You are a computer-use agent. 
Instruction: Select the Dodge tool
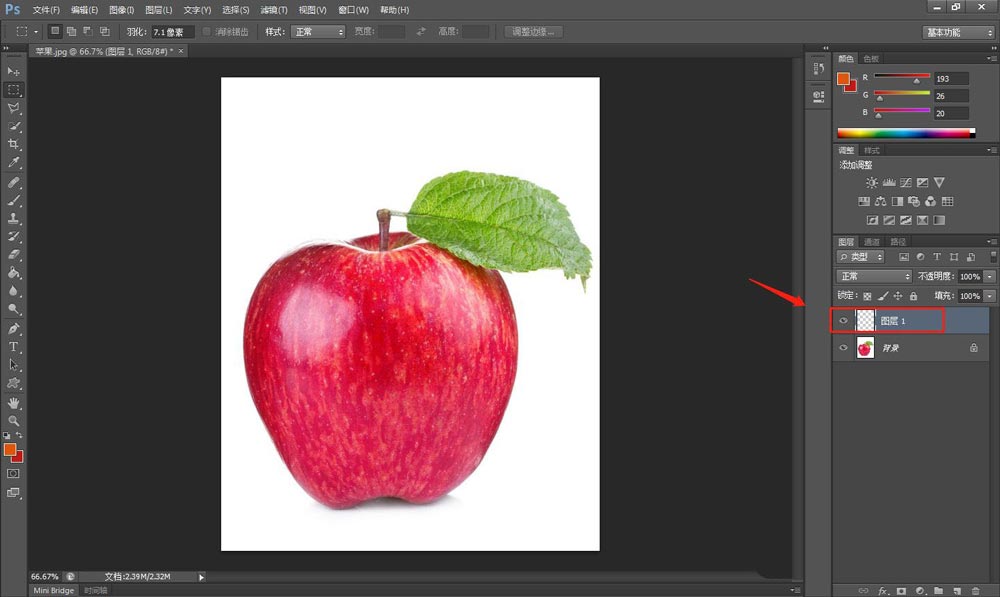pyautogui.click(x=13, y=309)
